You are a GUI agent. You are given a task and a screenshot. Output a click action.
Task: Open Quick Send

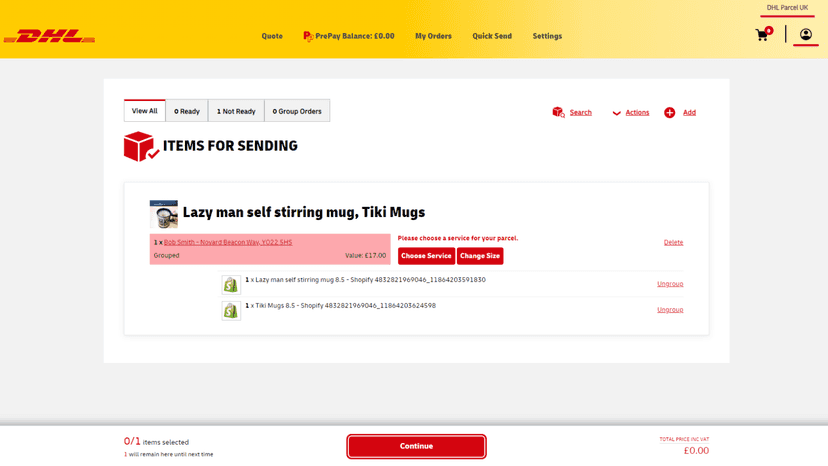tap(492, 36)
